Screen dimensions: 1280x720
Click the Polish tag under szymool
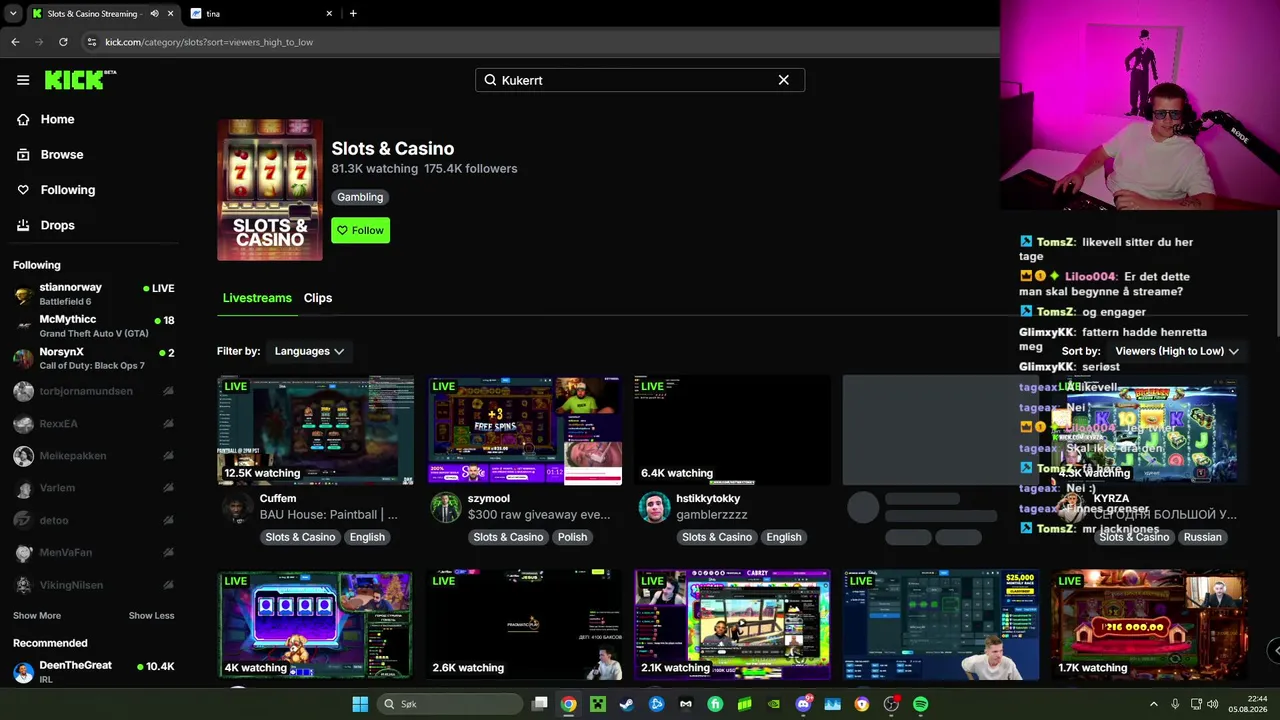point(572,537)
